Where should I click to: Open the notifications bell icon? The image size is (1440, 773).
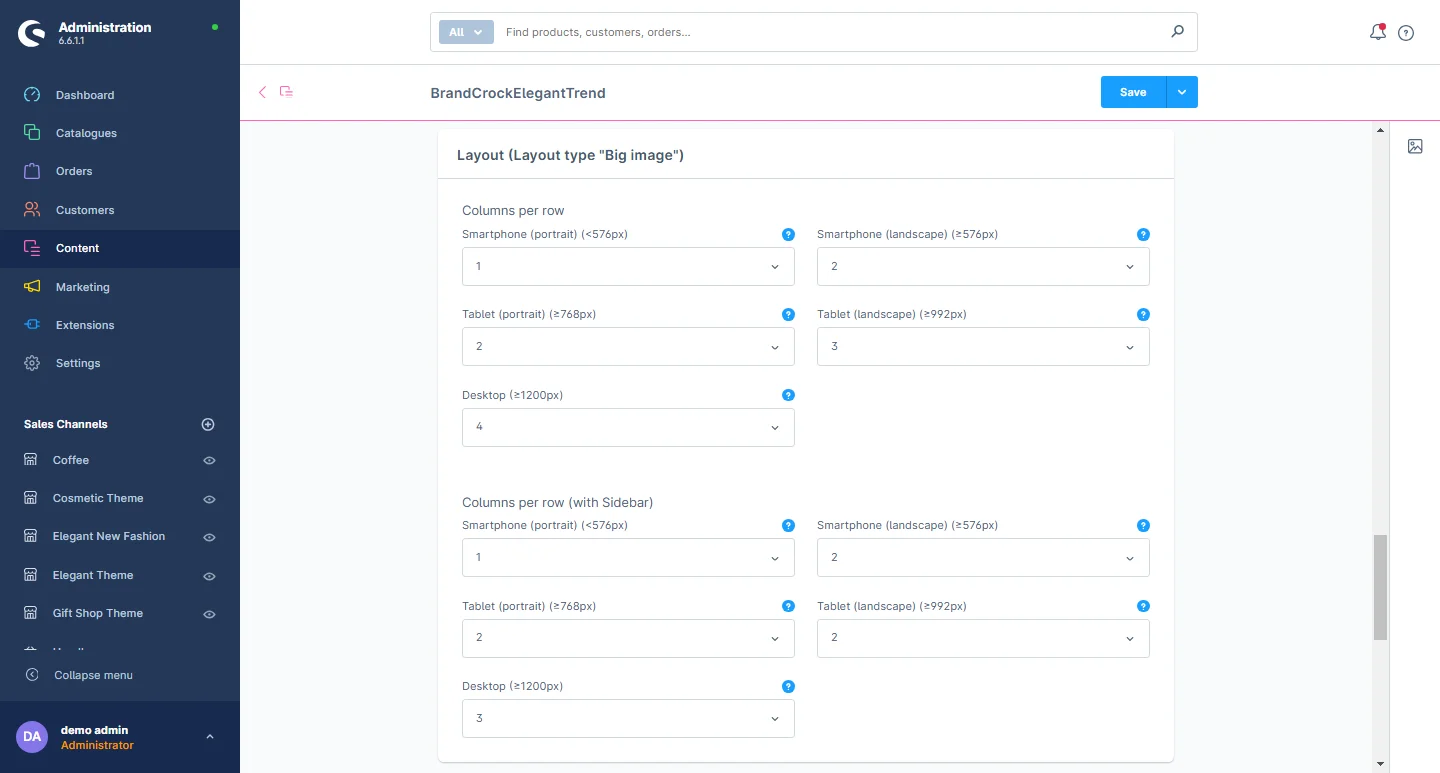(x=1377, y=32)
